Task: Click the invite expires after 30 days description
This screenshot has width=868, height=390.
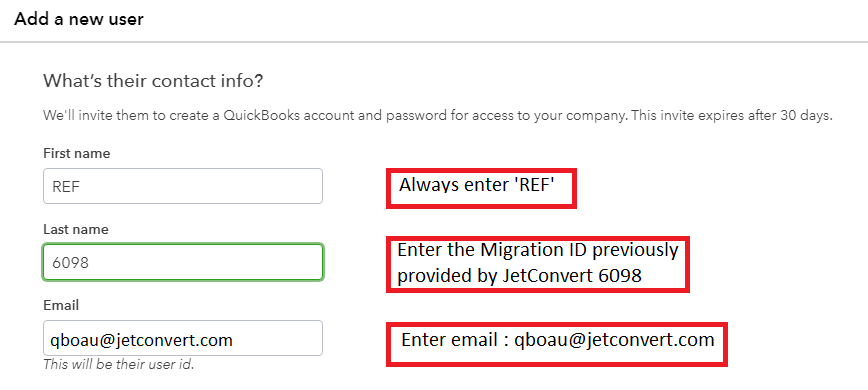Action: (x=438, y=116)
